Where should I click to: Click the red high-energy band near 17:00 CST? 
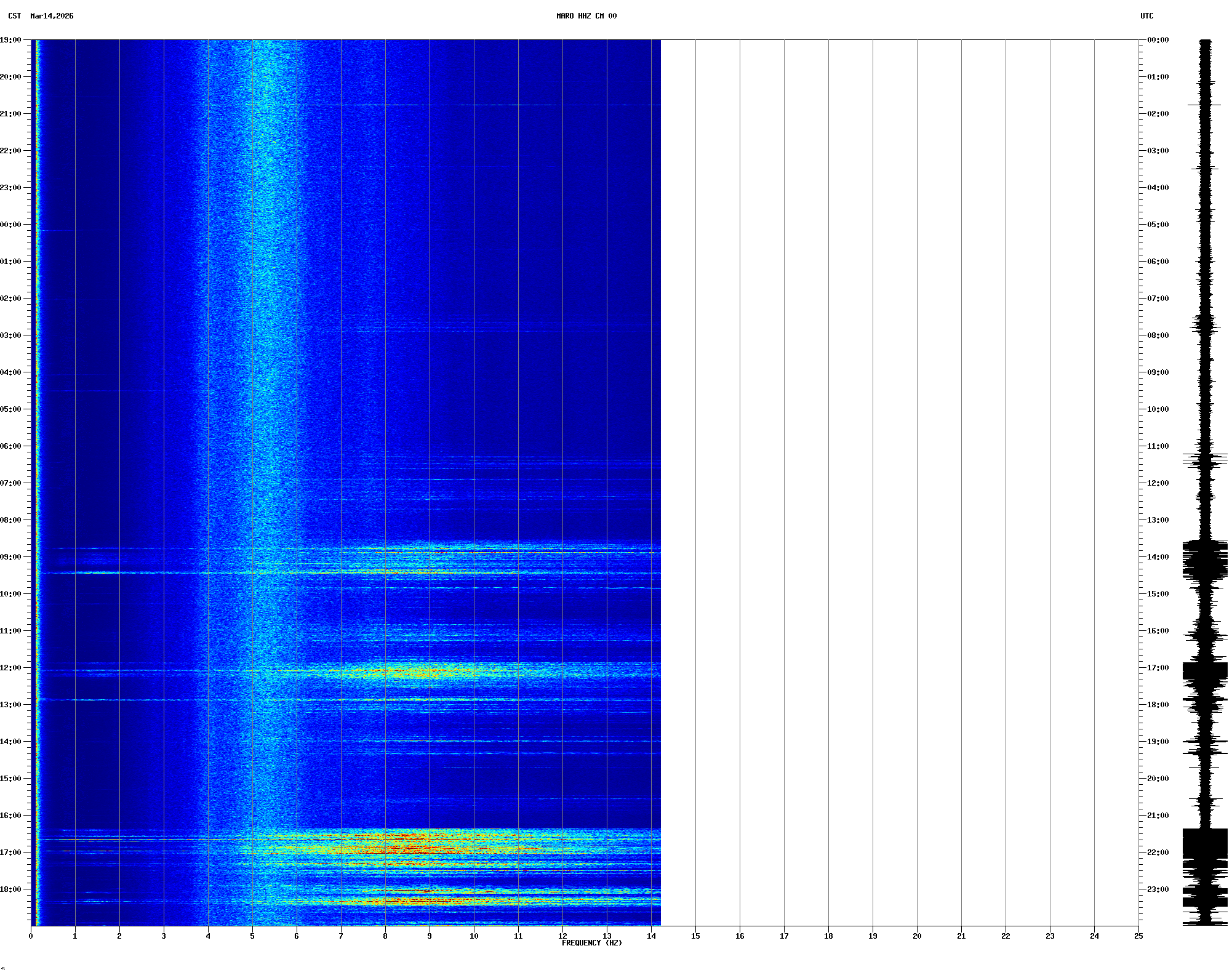[425, 850]
